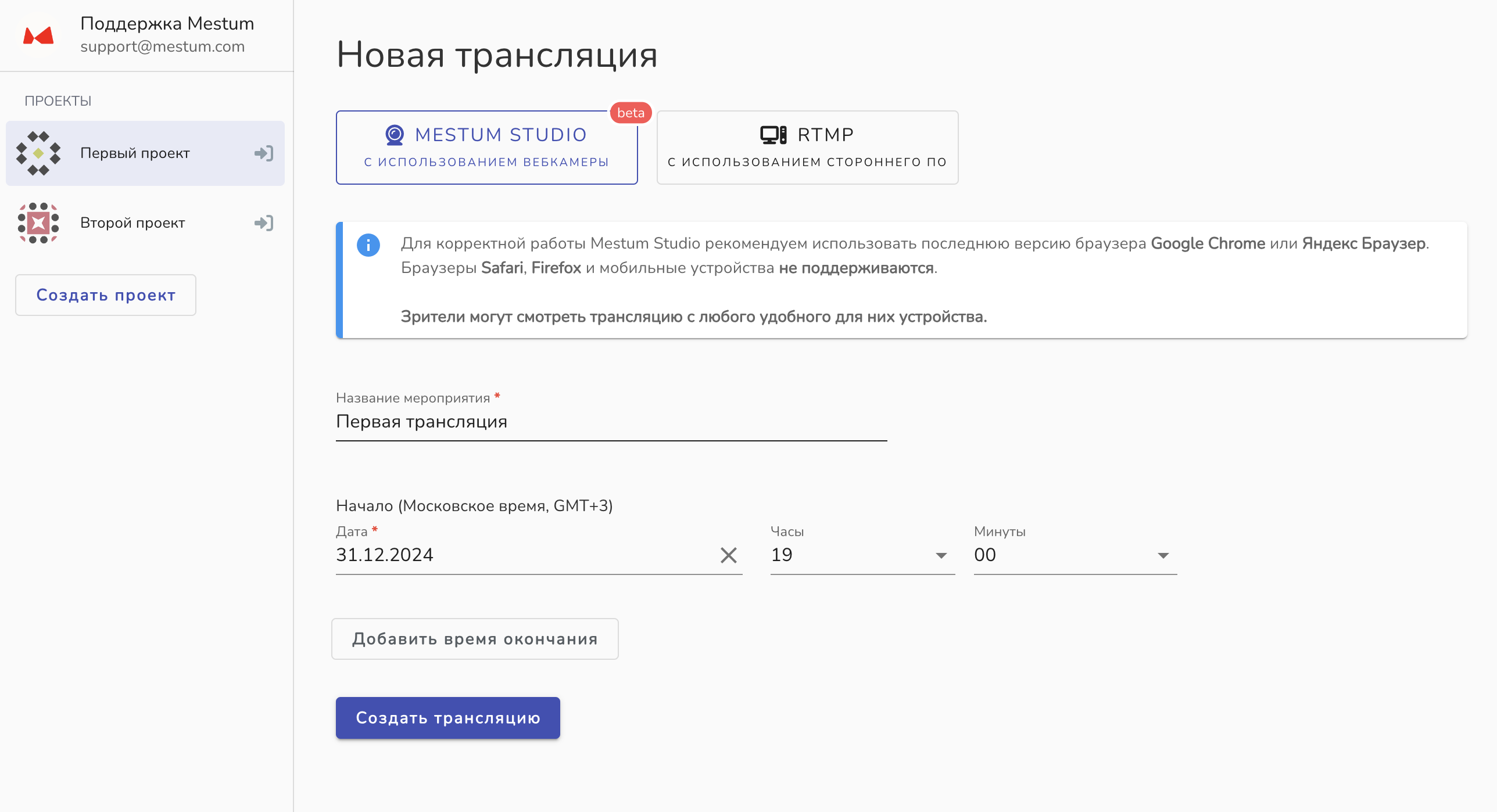Click the Создать проект button
Screen dimensions: 1497x812
pos(106,295)
